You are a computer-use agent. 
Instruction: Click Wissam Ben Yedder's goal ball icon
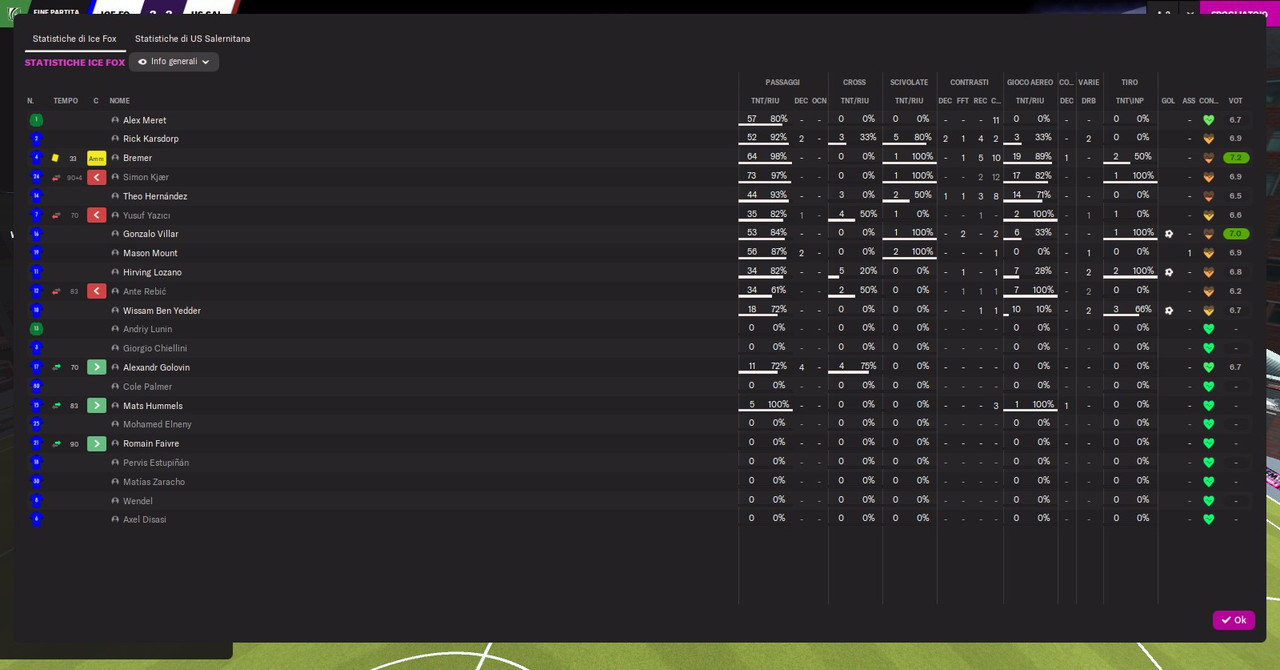point(1168,310)
